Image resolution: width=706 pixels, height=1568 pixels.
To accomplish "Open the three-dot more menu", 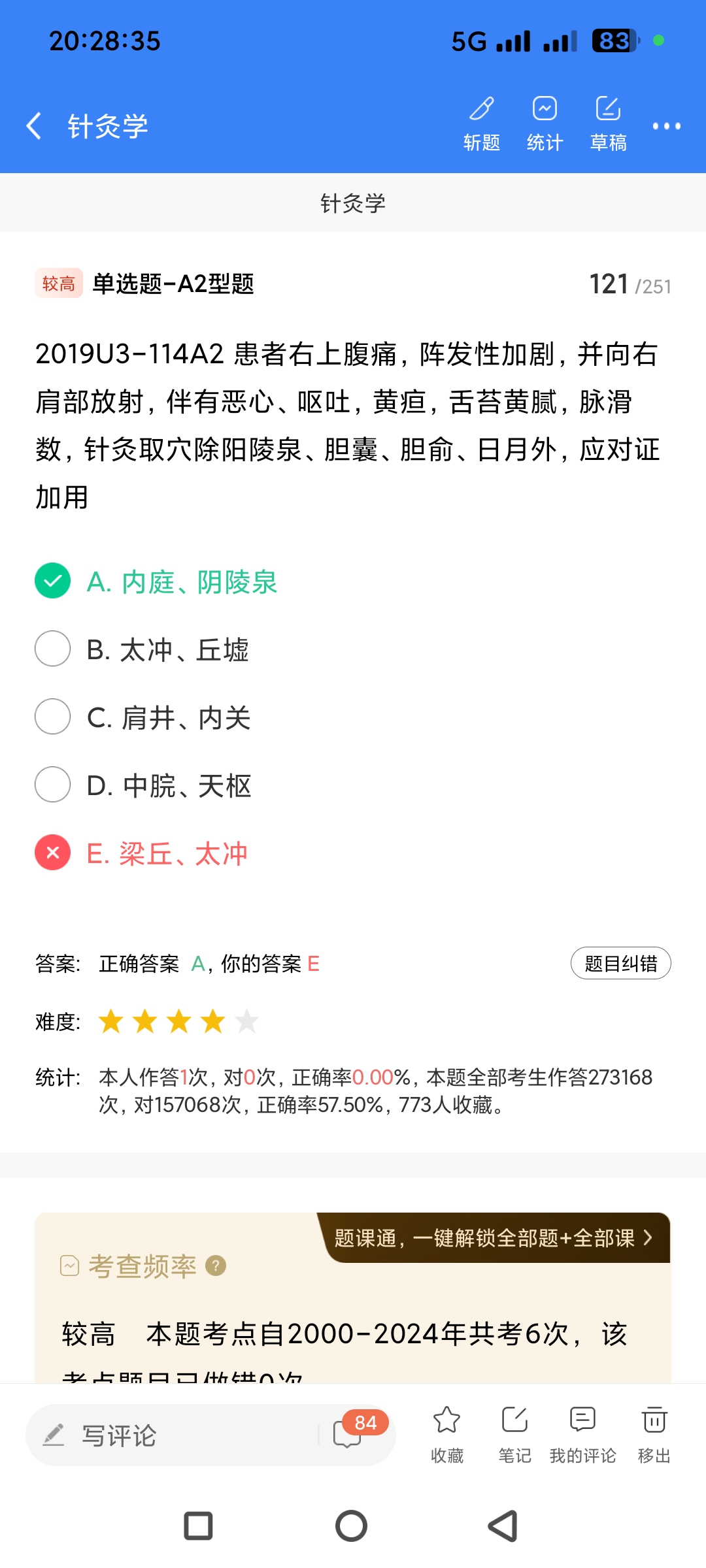I will coord(666,126).
